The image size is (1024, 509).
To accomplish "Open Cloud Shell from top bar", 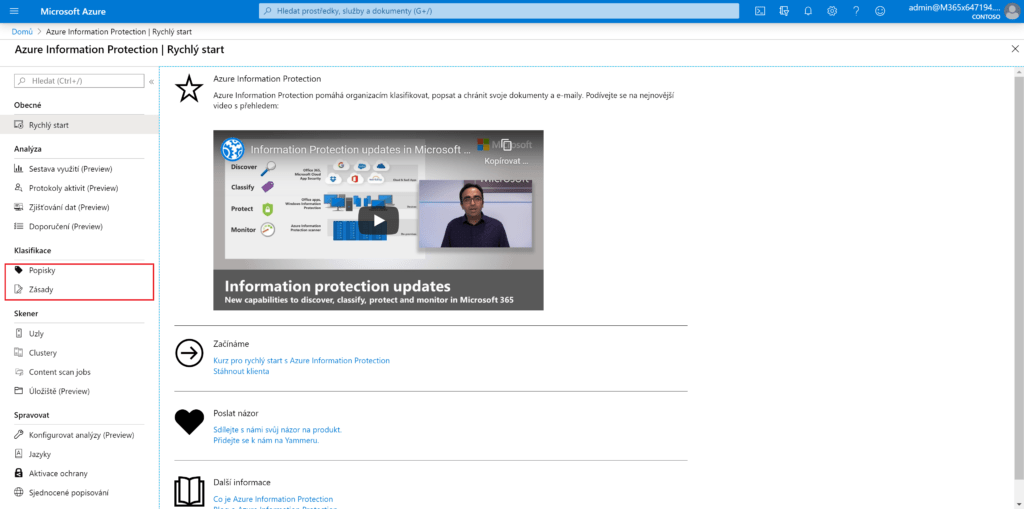I will coord(760,11).
